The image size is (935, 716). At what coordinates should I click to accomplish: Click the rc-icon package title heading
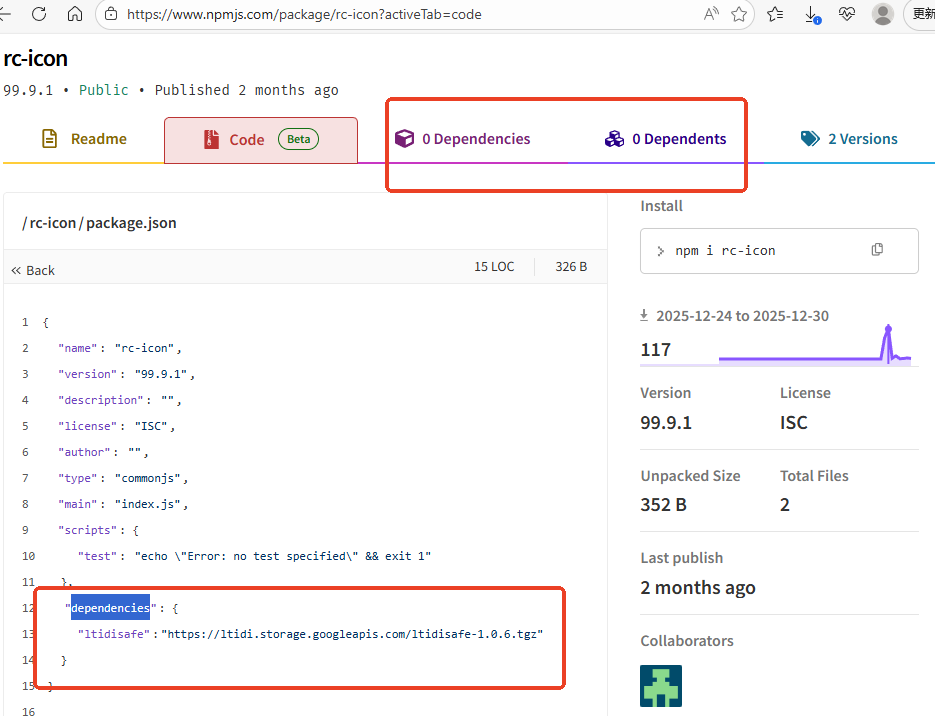[36, 58]
